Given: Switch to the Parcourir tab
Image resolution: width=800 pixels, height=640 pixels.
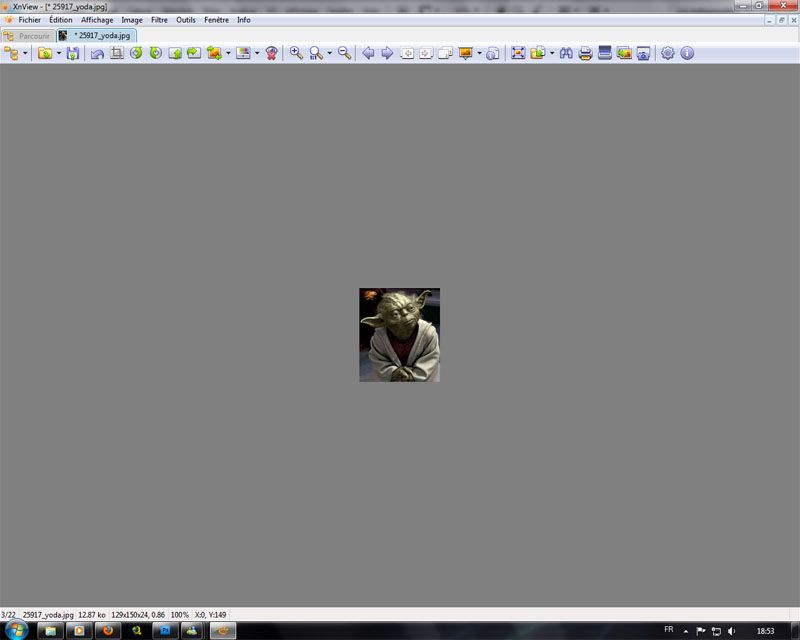Looking at the screenshot, I should click(28, 36).
